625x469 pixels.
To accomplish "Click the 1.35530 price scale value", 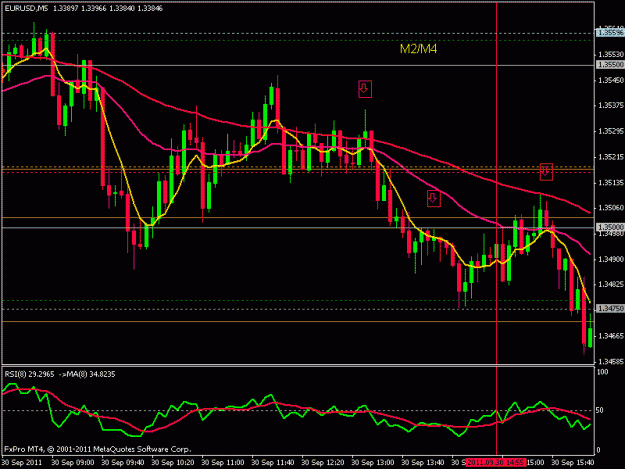I will [x=611, y=54].
